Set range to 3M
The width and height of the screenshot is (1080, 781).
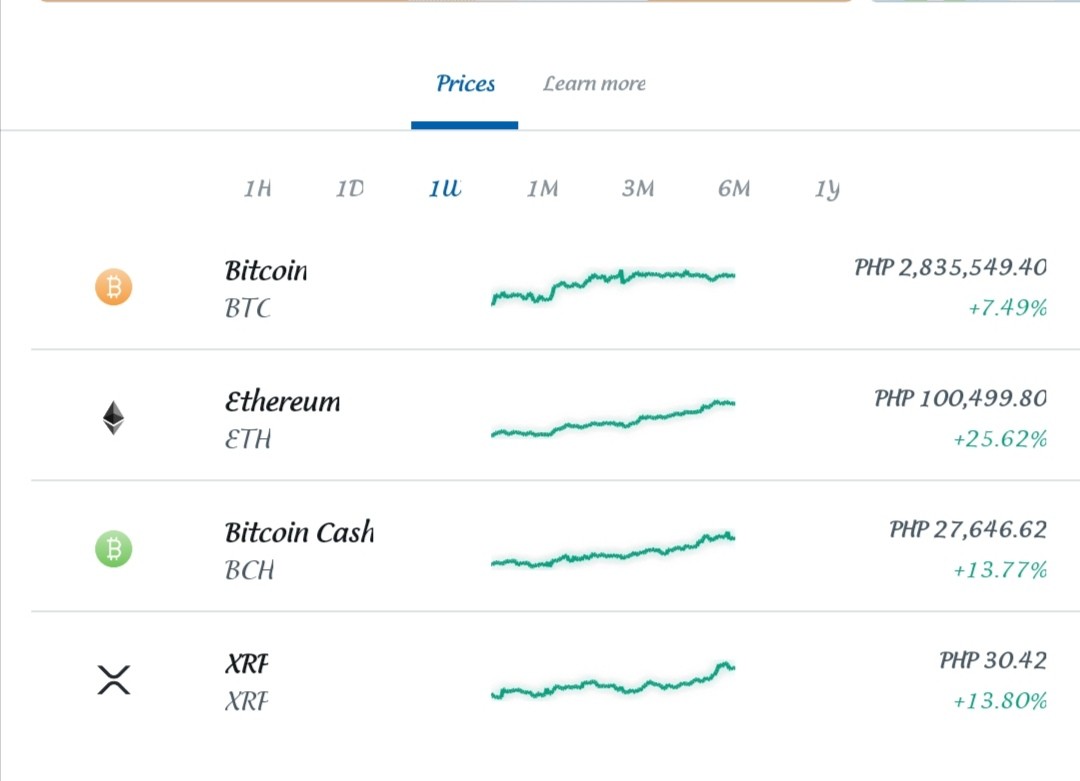click(638, 188)
